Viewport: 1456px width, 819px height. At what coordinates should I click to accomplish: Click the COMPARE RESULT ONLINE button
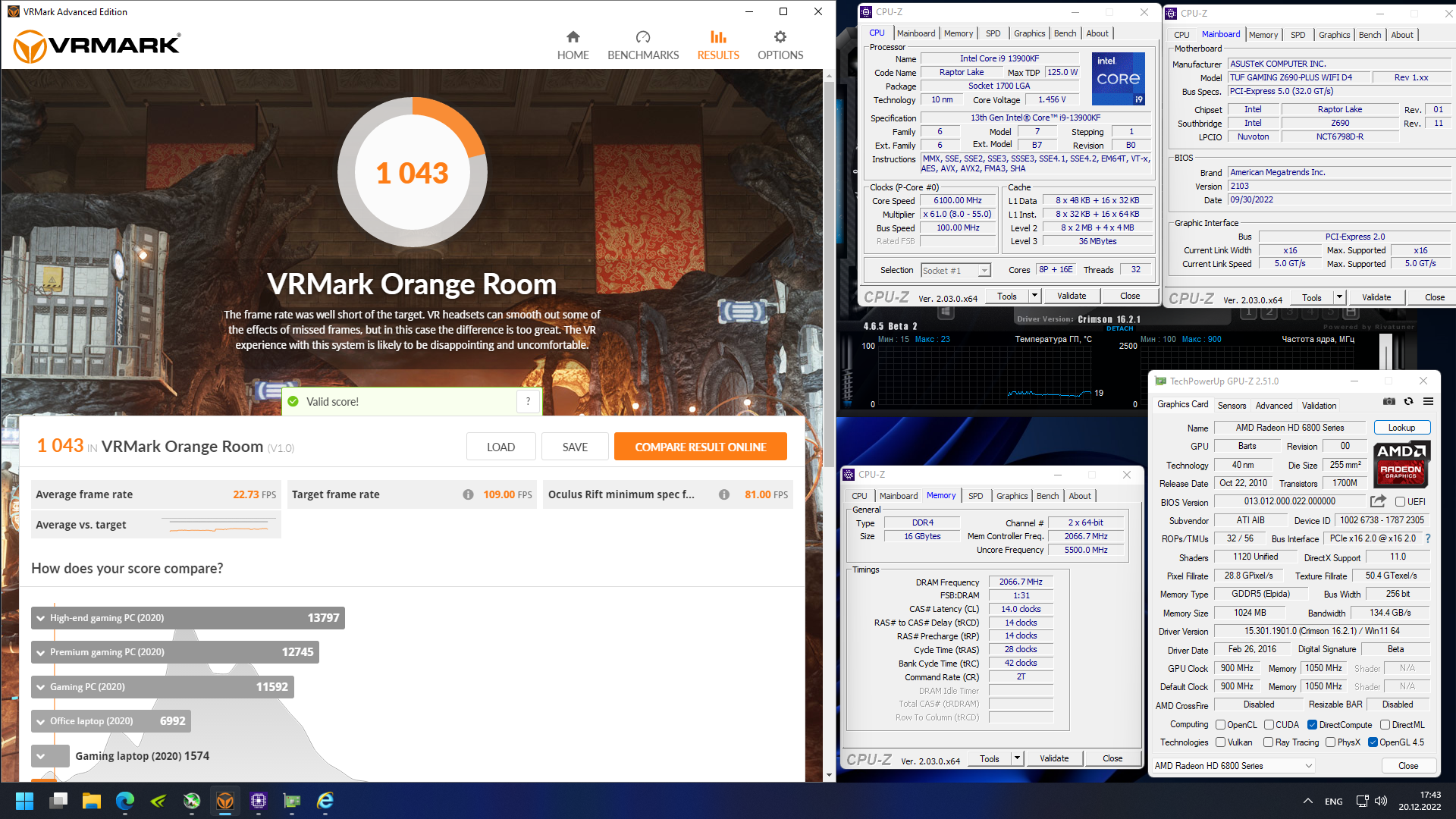click(x=701, y=447)
